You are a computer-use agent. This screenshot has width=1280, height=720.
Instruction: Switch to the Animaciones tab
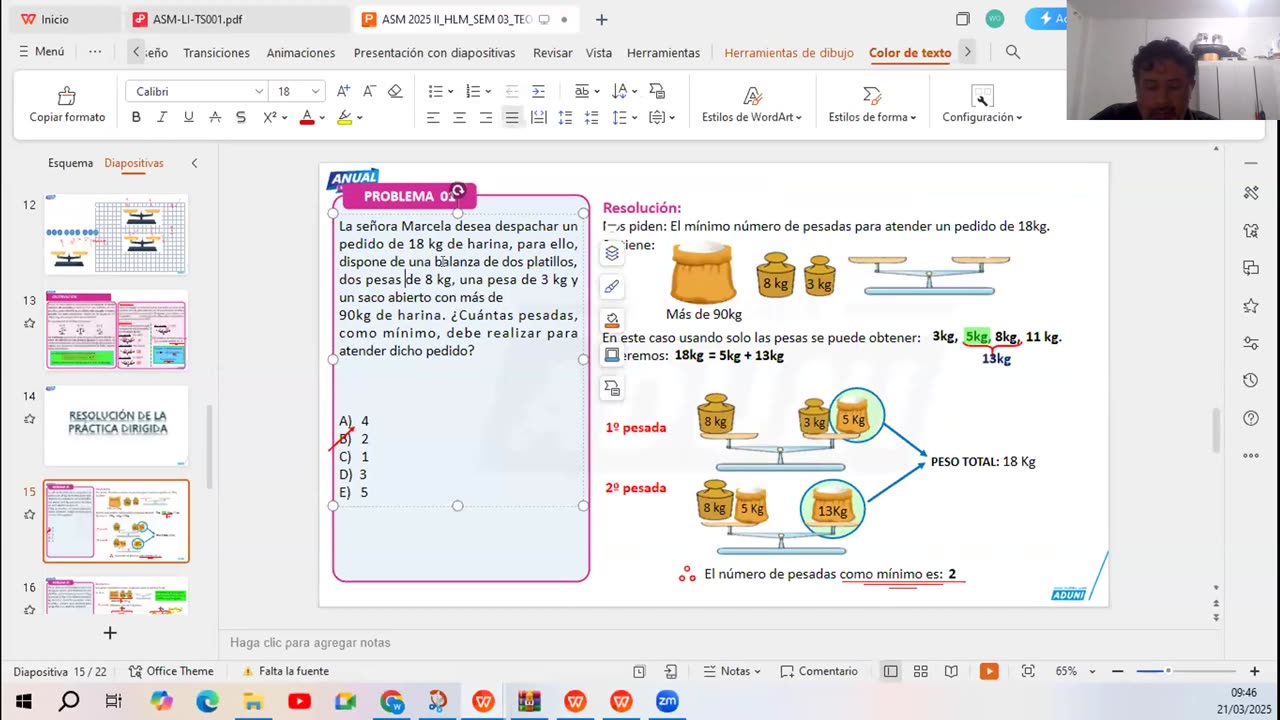(x=301, y=53)
